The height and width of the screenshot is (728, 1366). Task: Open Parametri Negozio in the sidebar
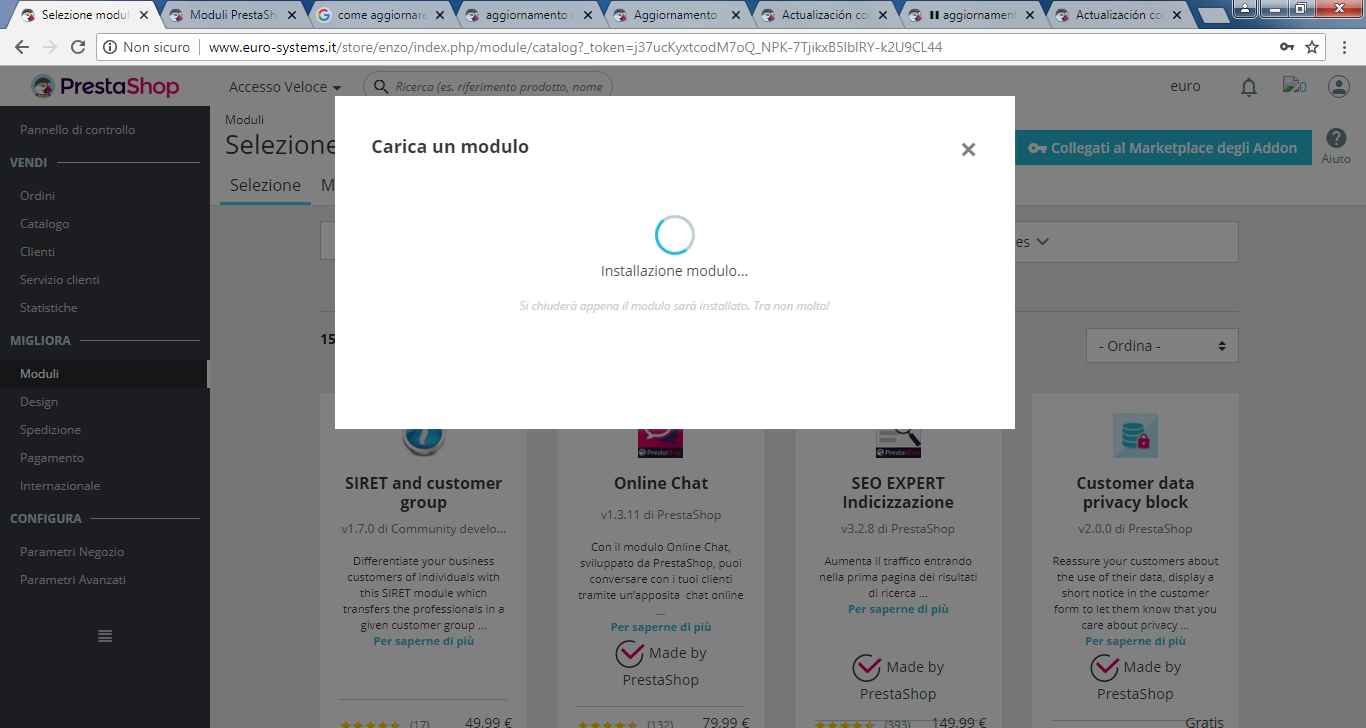point(72,552)
